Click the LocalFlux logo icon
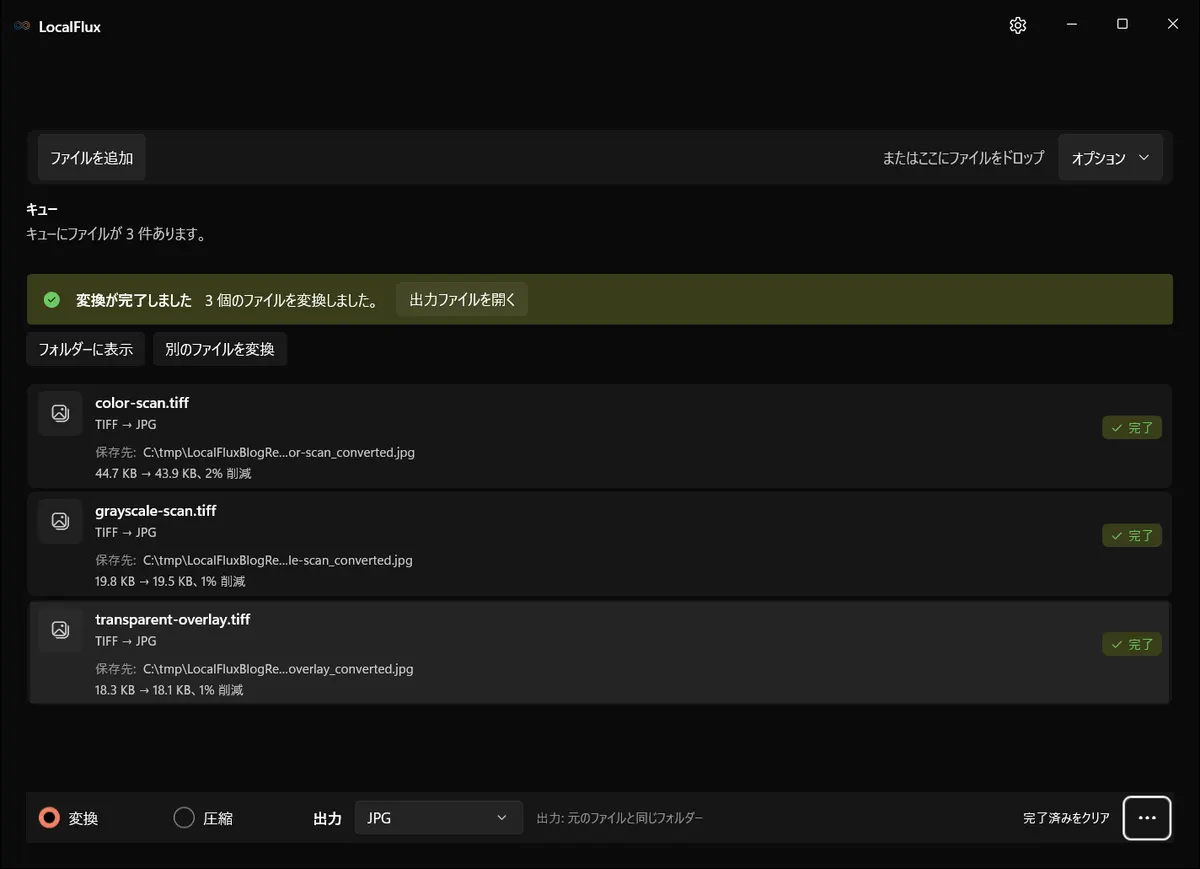Screen dimensions: 1200x869 pos(22,27)
